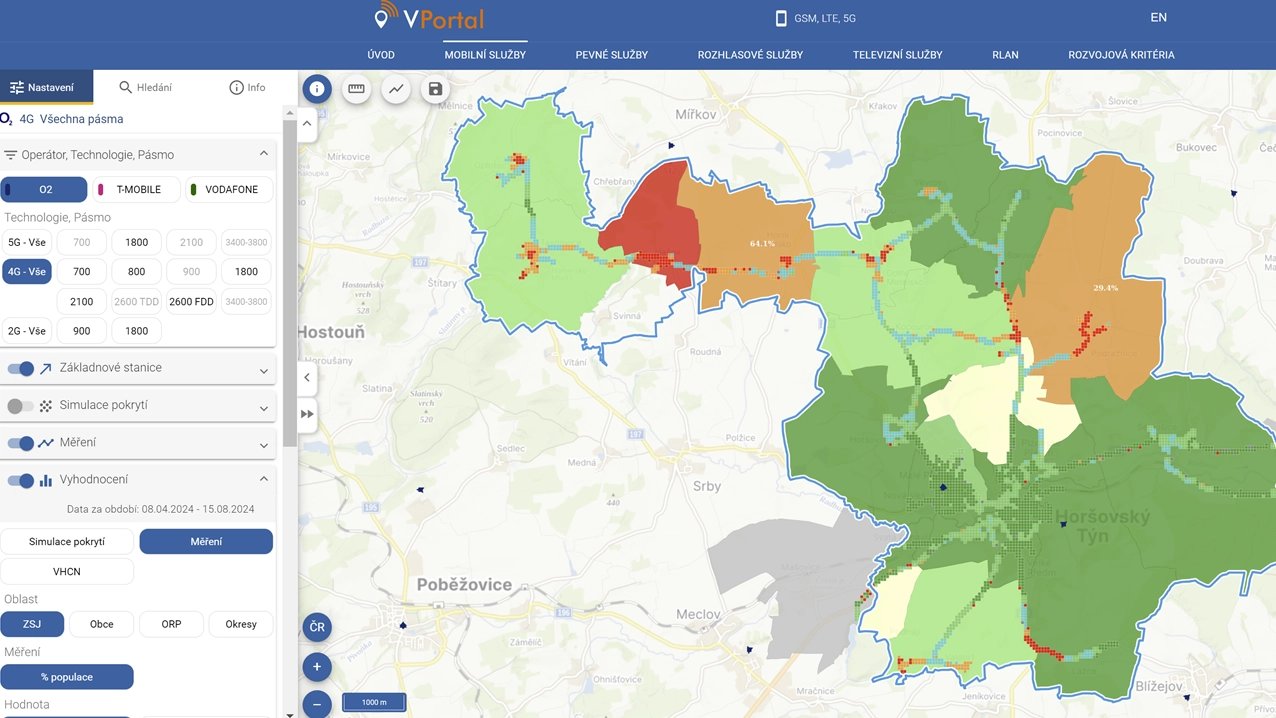Disable the Základnové stanice toggle
This screenshot has height=718, width=1276.
[x=20, y=368]
